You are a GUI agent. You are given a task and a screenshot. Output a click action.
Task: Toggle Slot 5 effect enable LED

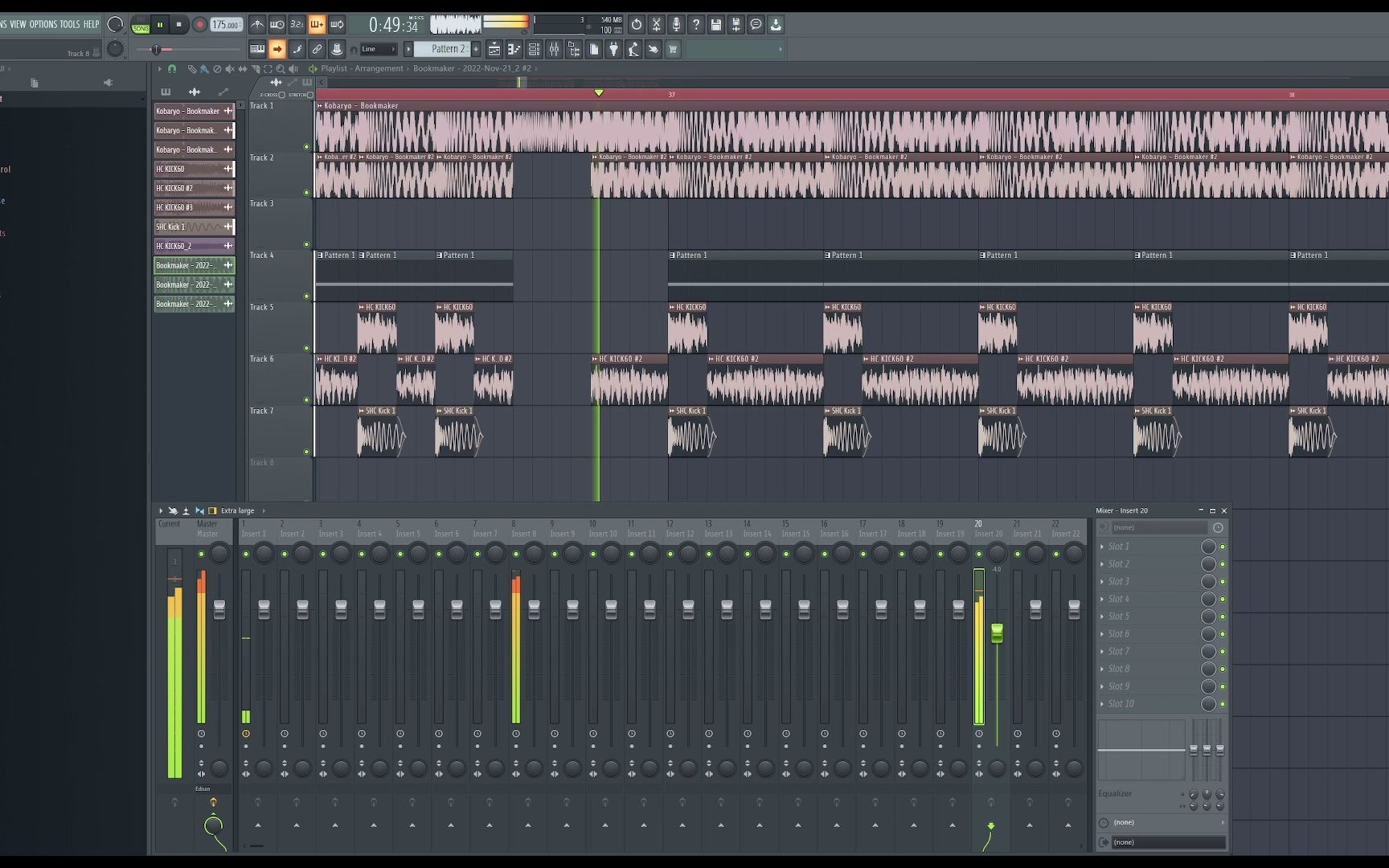[1223, 616]
